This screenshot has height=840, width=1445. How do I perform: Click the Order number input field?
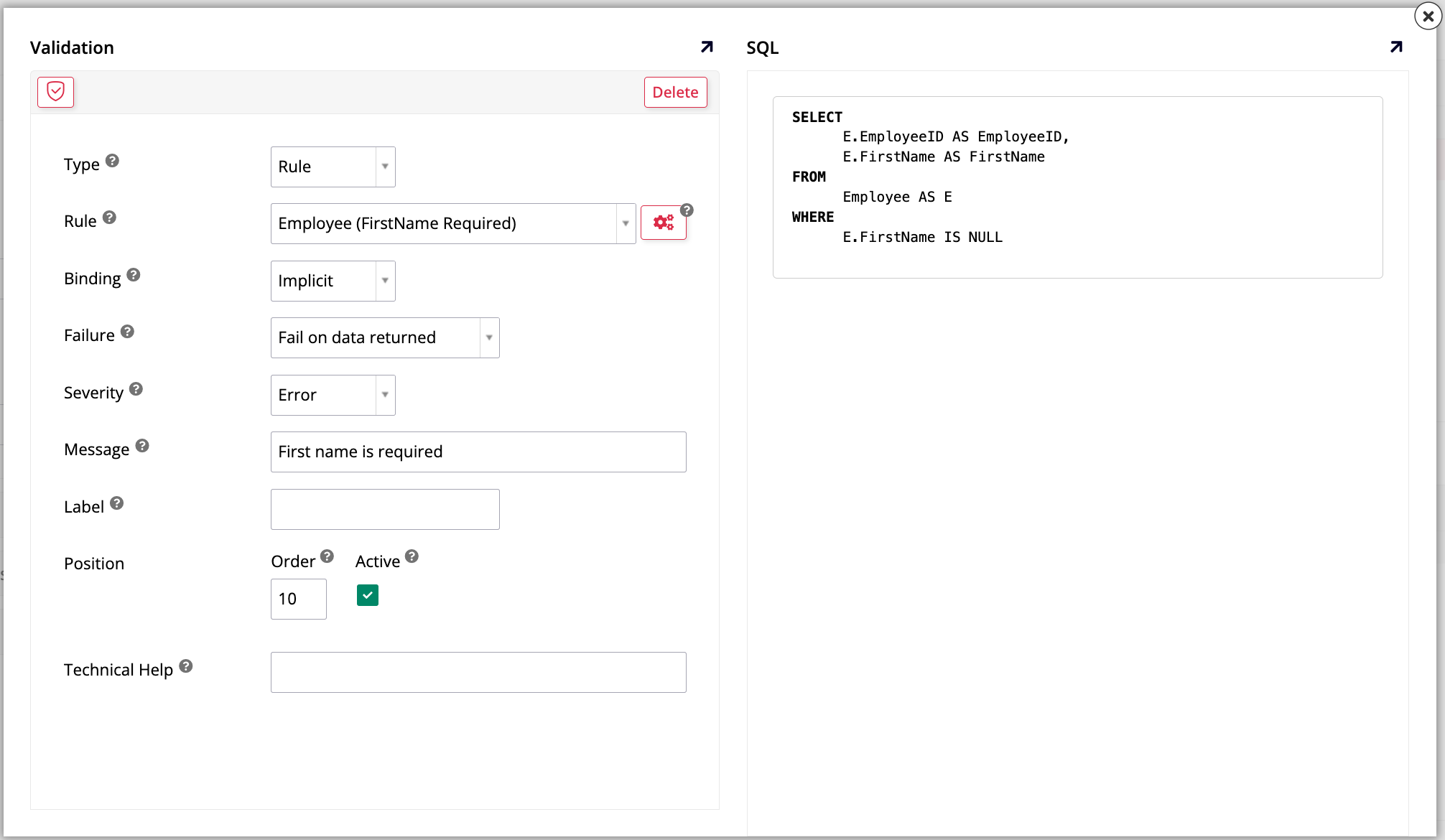click(298, 599)
